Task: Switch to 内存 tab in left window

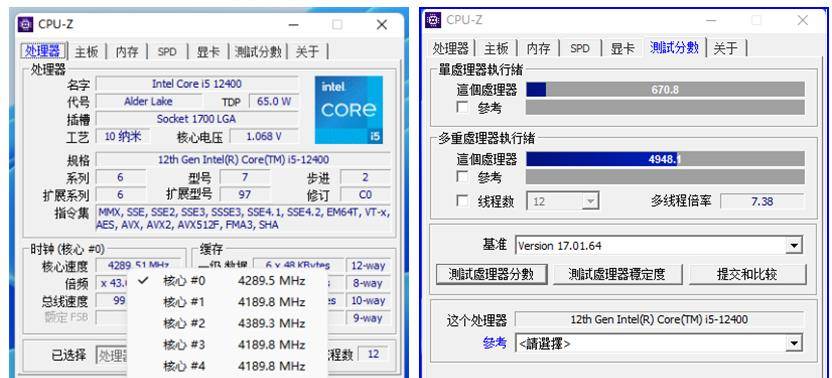Action: click(127, 51)
